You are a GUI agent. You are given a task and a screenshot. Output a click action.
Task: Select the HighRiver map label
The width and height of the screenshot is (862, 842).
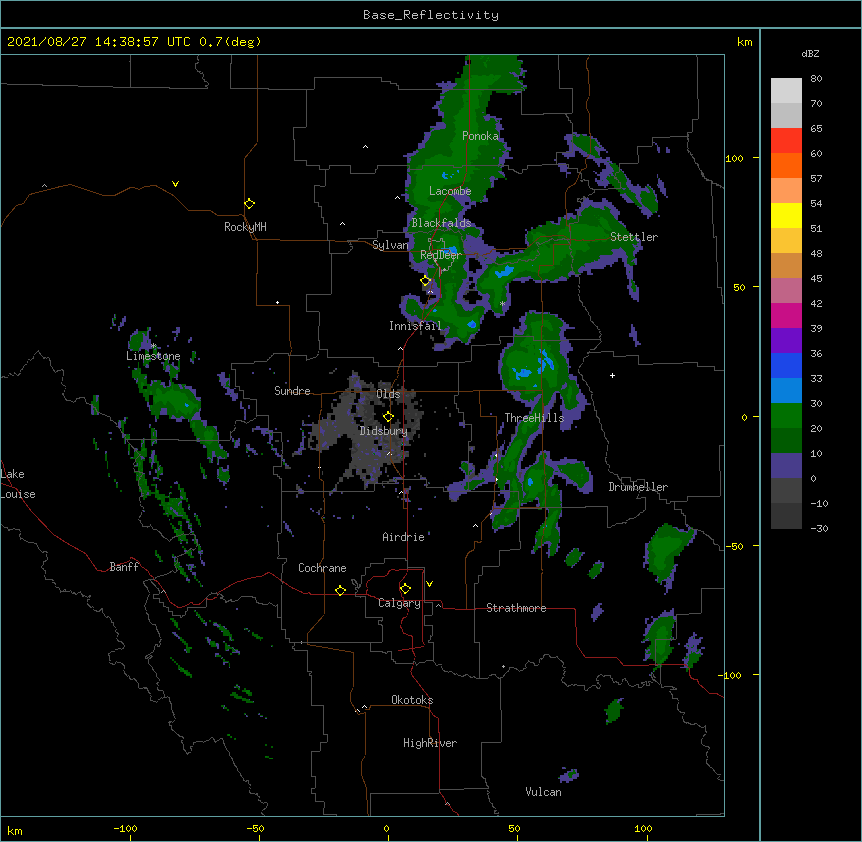tap(430, 743)
